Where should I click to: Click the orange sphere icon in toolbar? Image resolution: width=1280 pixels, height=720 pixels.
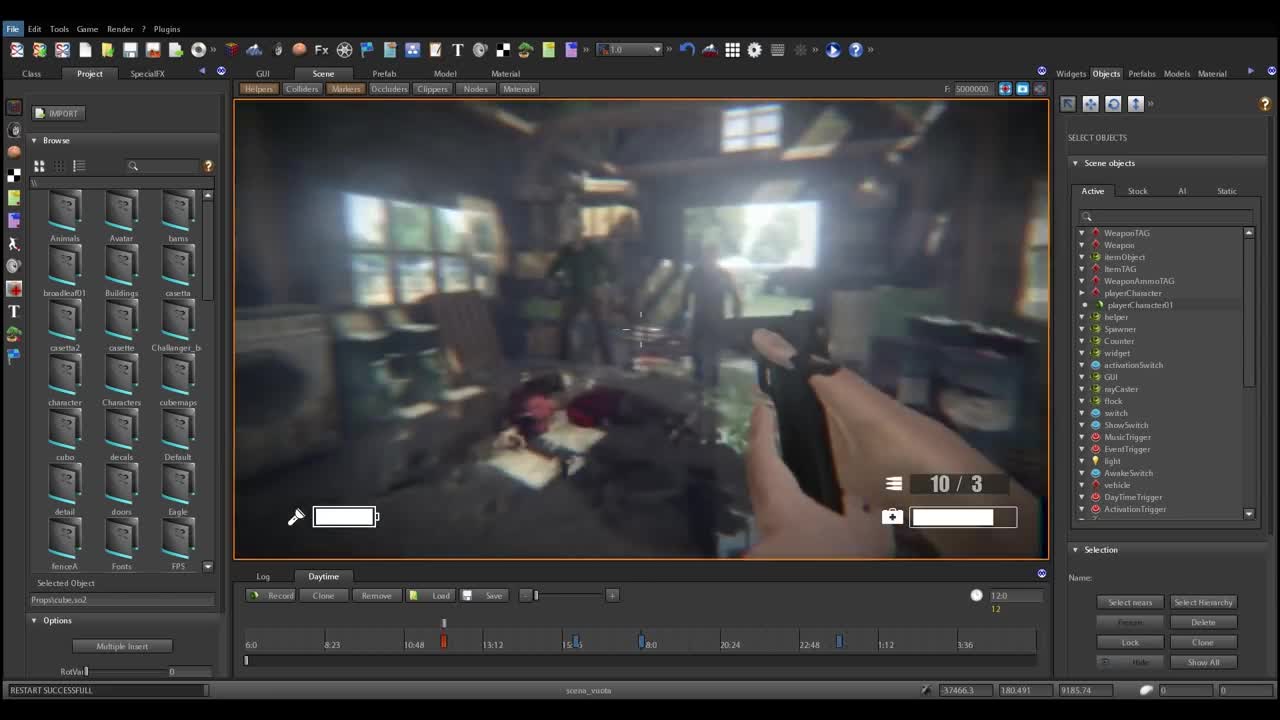(299, 50)
